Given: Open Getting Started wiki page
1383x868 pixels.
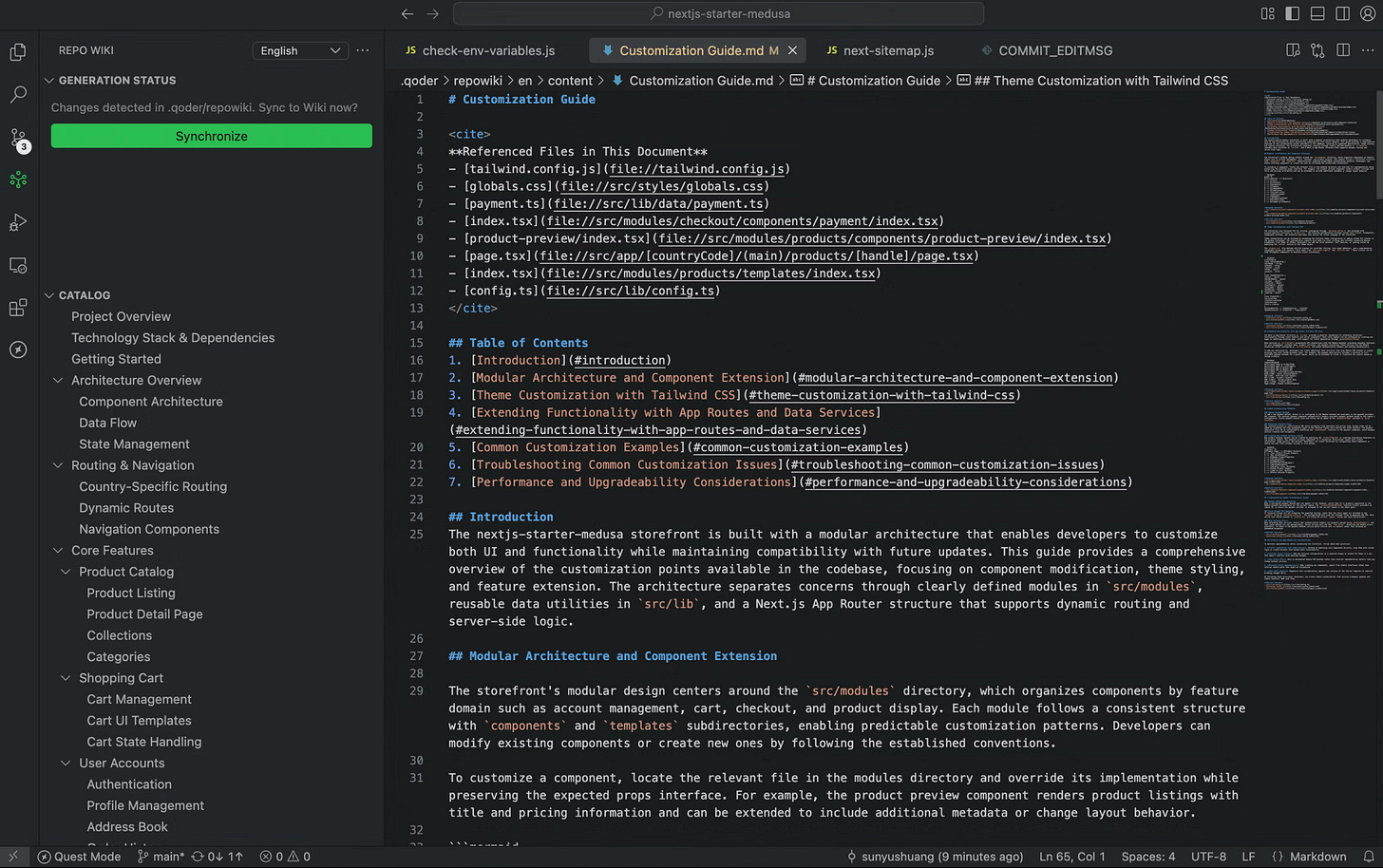Looking at the screenshot, I should [116, 359].
